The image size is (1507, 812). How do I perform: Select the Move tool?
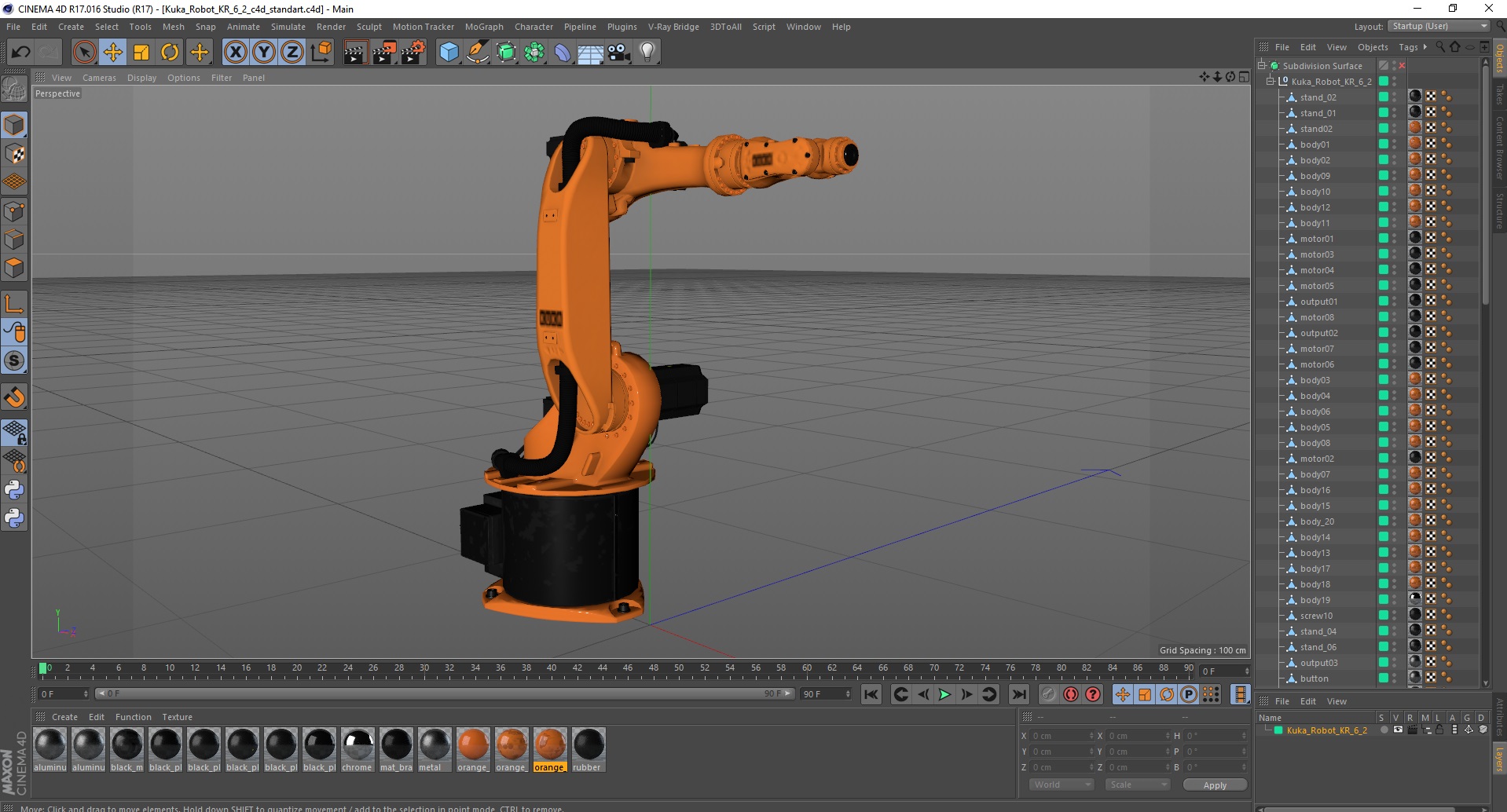(x=113, y=53)
